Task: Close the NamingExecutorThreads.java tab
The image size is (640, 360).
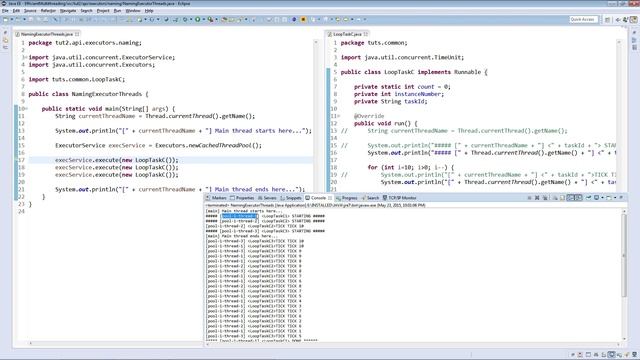Action: click(77, 34)
